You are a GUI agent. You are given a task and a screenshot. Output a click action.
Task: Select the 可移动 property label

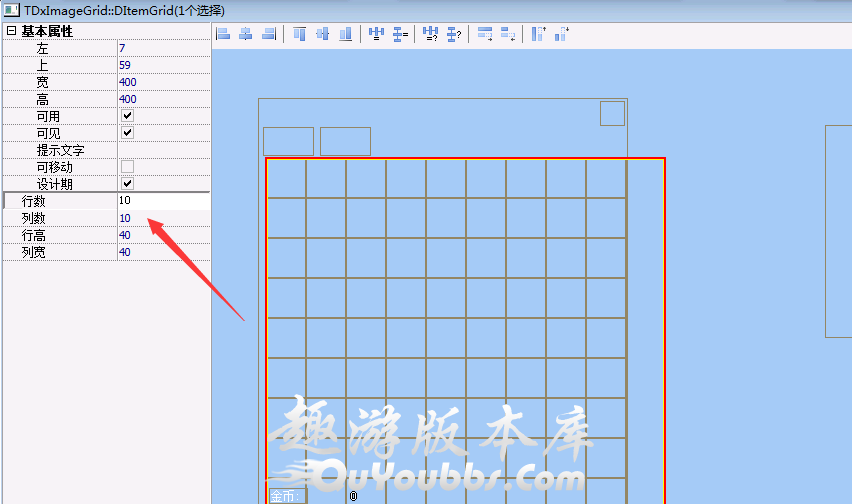tap(54, 167)
